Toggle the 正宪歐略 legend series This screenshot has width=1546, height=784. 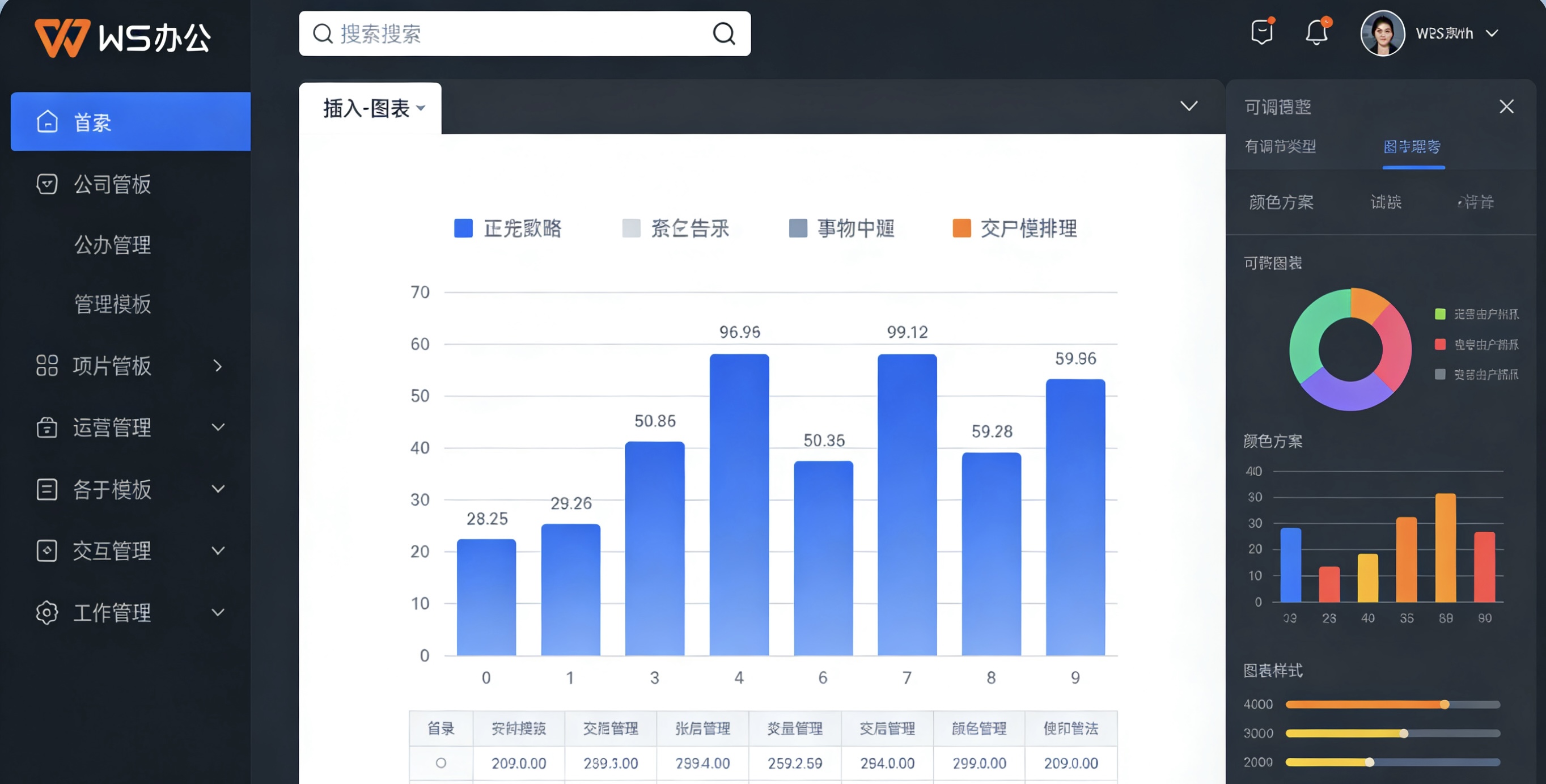coord(509,228)
